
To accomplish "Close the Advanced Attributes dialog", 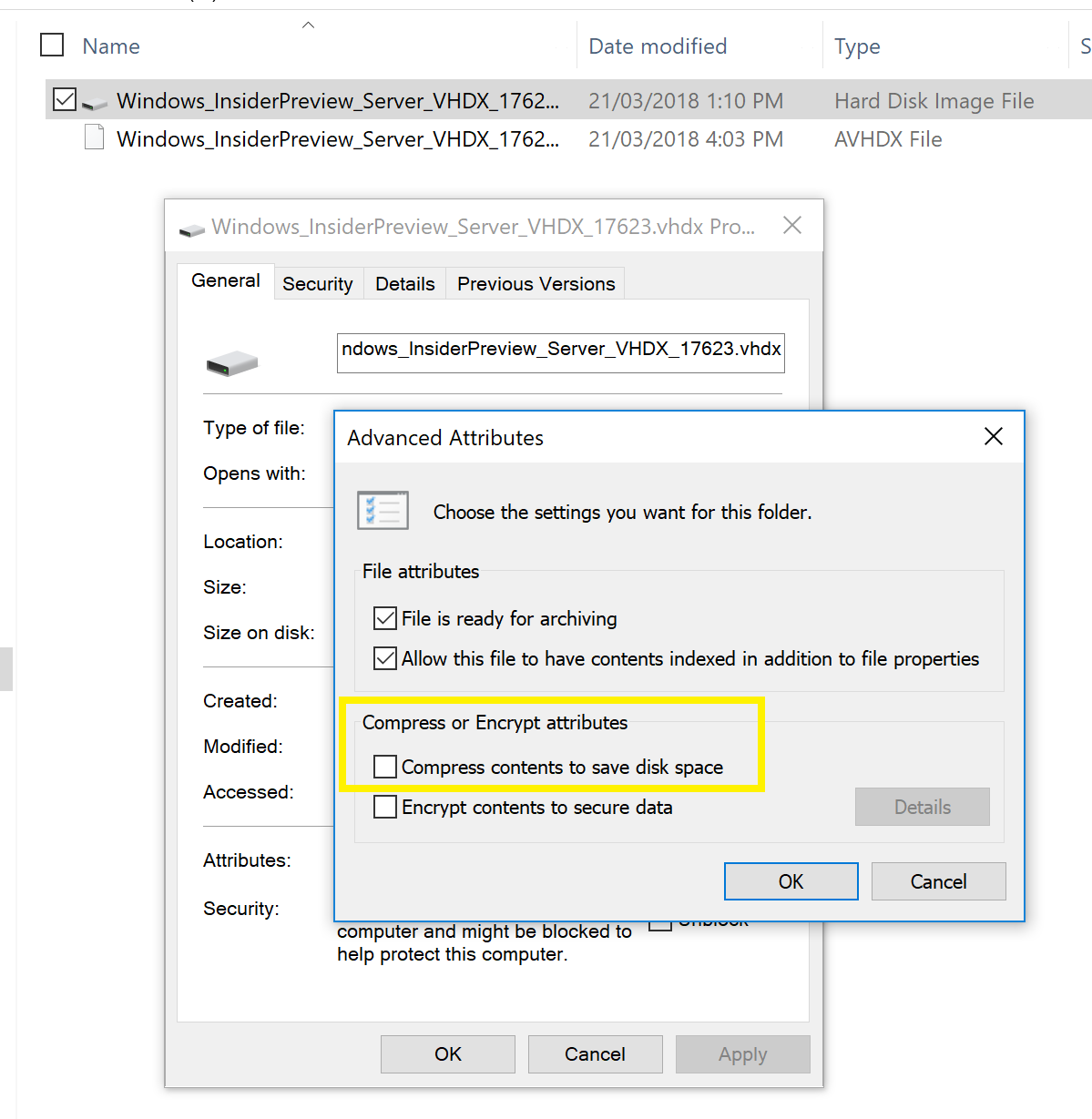I will point(993,437).
